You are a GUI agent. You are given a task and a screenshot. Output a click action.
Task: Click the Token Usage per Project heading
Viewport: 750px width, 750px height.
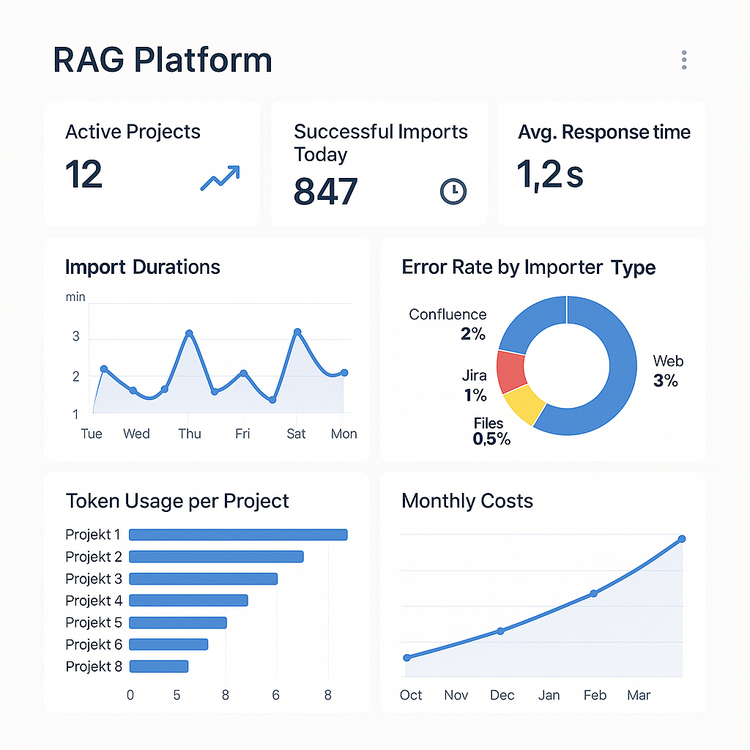(177, 501)
